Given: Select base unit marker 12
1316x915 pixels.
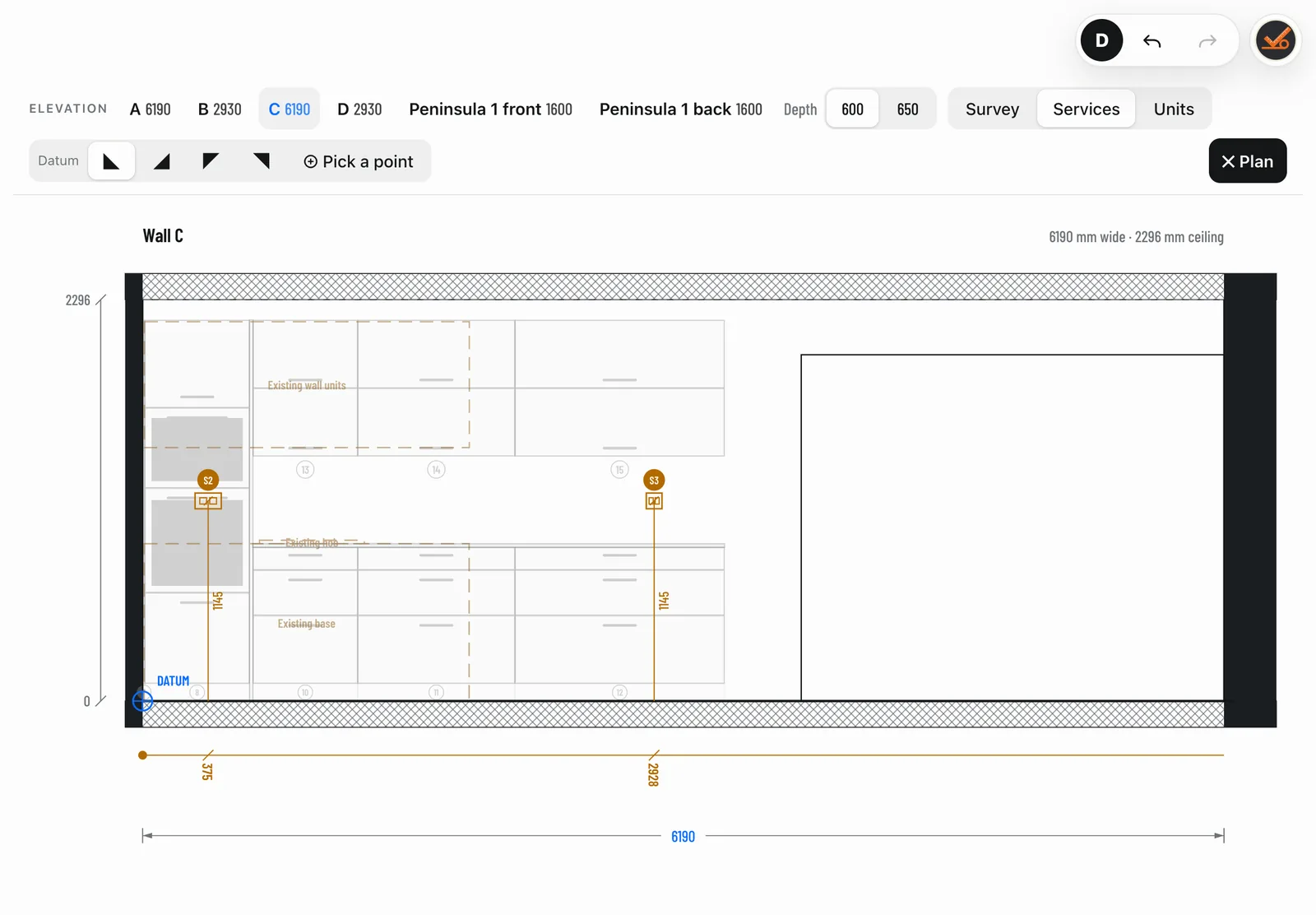Looking at the screenshot, I should [x=619, y=692].
